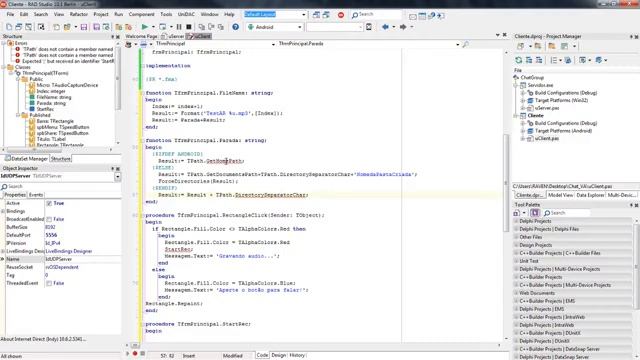Click the Object Inspector search field
This screenshot has width=640, height=360.
coord(60,187)
